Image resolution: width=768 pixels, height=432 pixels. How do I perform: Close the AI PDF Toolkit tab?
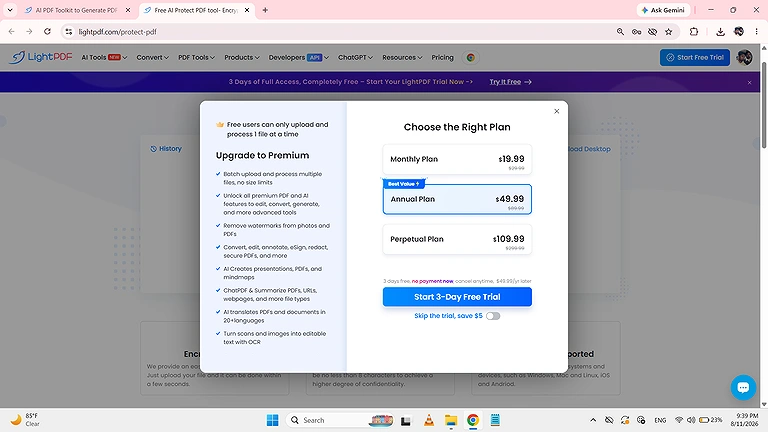pos(128,10)
